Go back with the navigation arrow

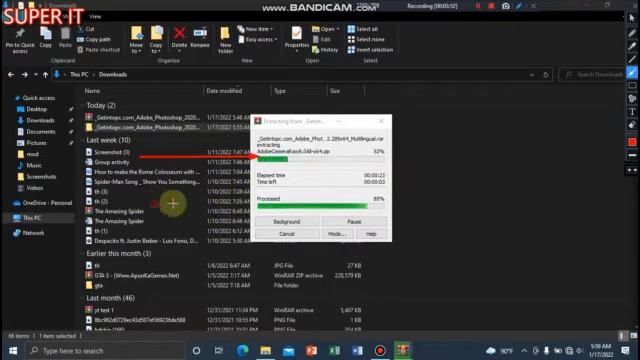point(11,75)
